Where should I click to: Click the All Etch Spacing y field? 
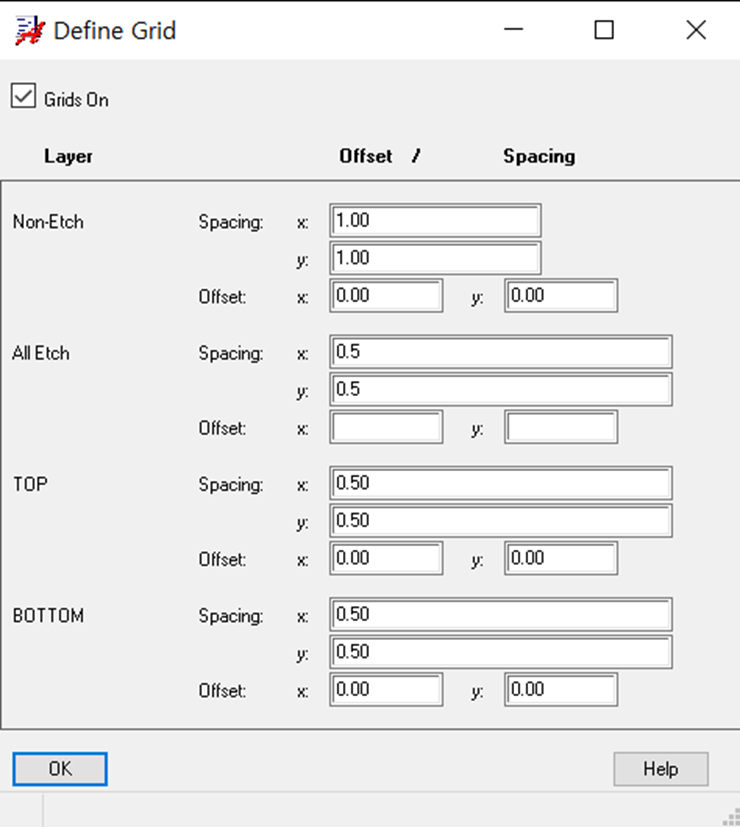click(x=501, y=389)
